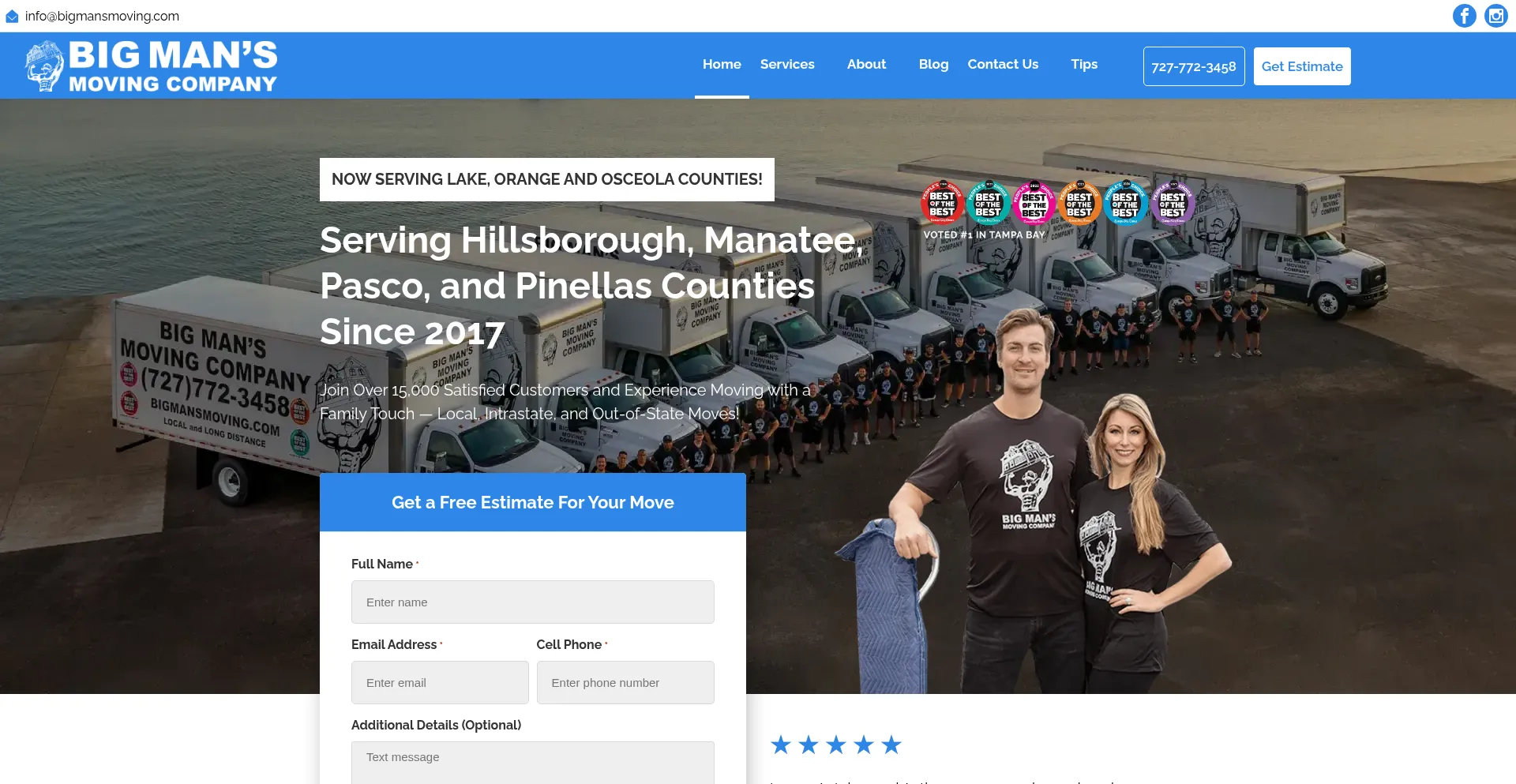Click the Enter phone number field

pyautogui.click(x=625, y=683)
